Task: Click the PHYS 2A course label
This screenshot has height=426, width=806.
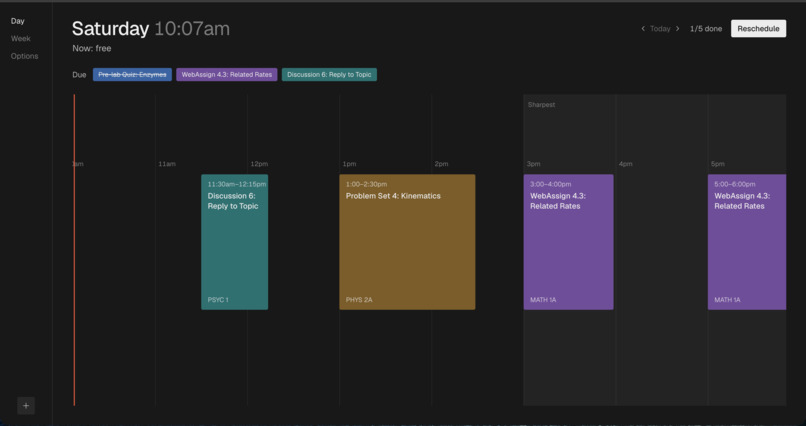Action: click(359, 300)
